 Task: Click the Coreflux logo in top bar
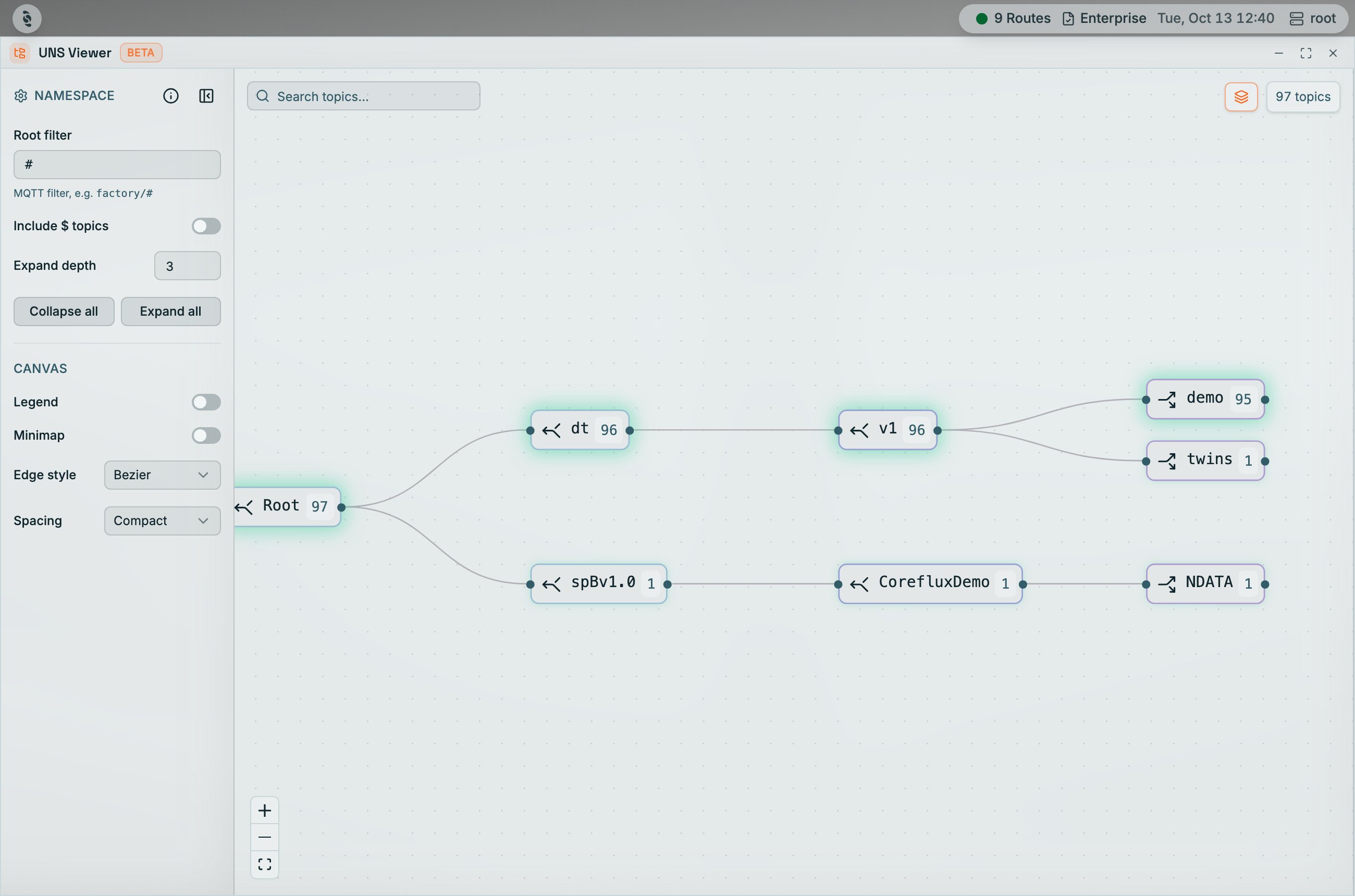coord(27,18)
